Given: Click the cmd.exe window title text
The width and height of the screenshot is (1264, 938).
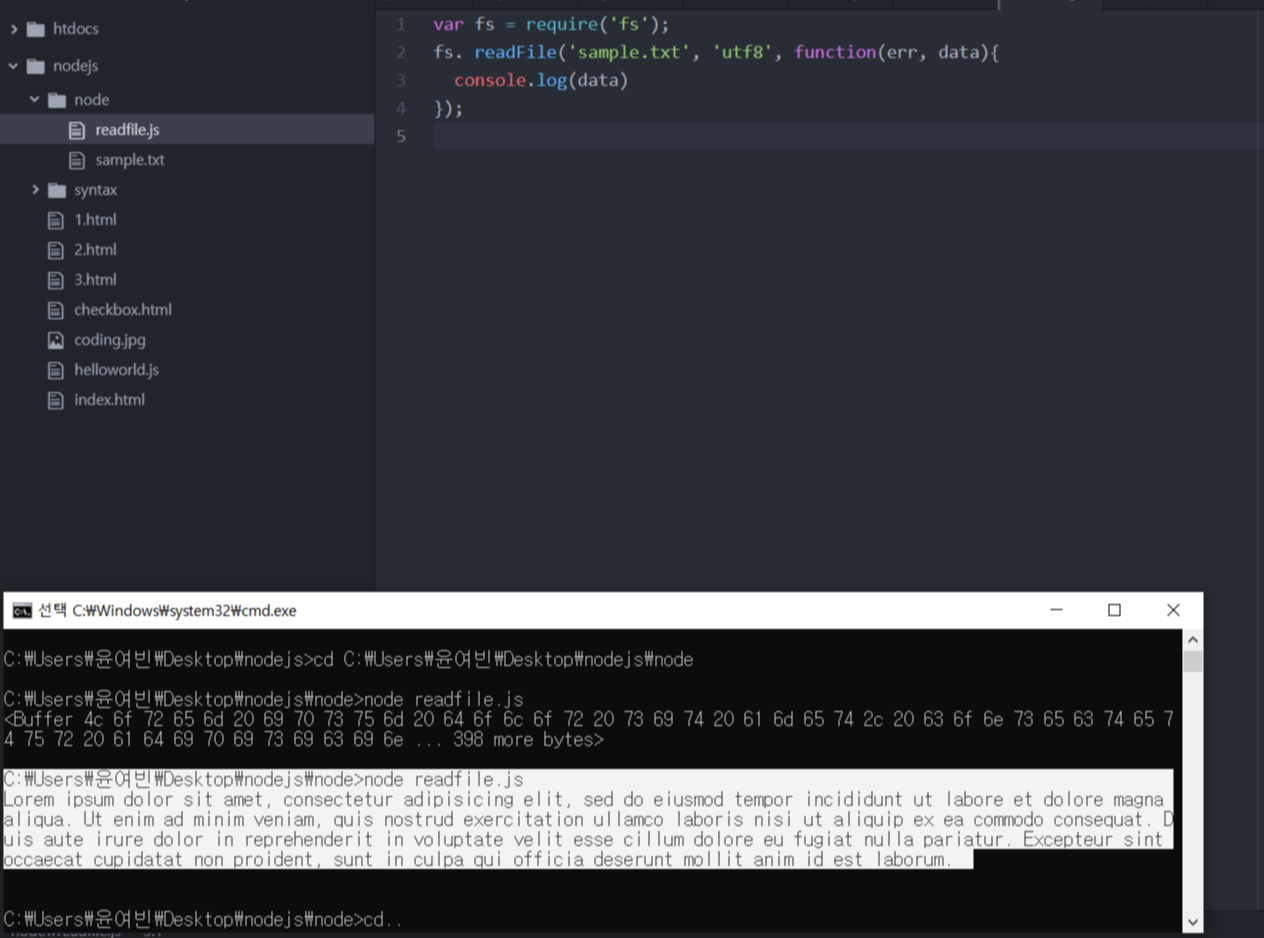Looking at the screenshot, I should [x=167, y=611].
